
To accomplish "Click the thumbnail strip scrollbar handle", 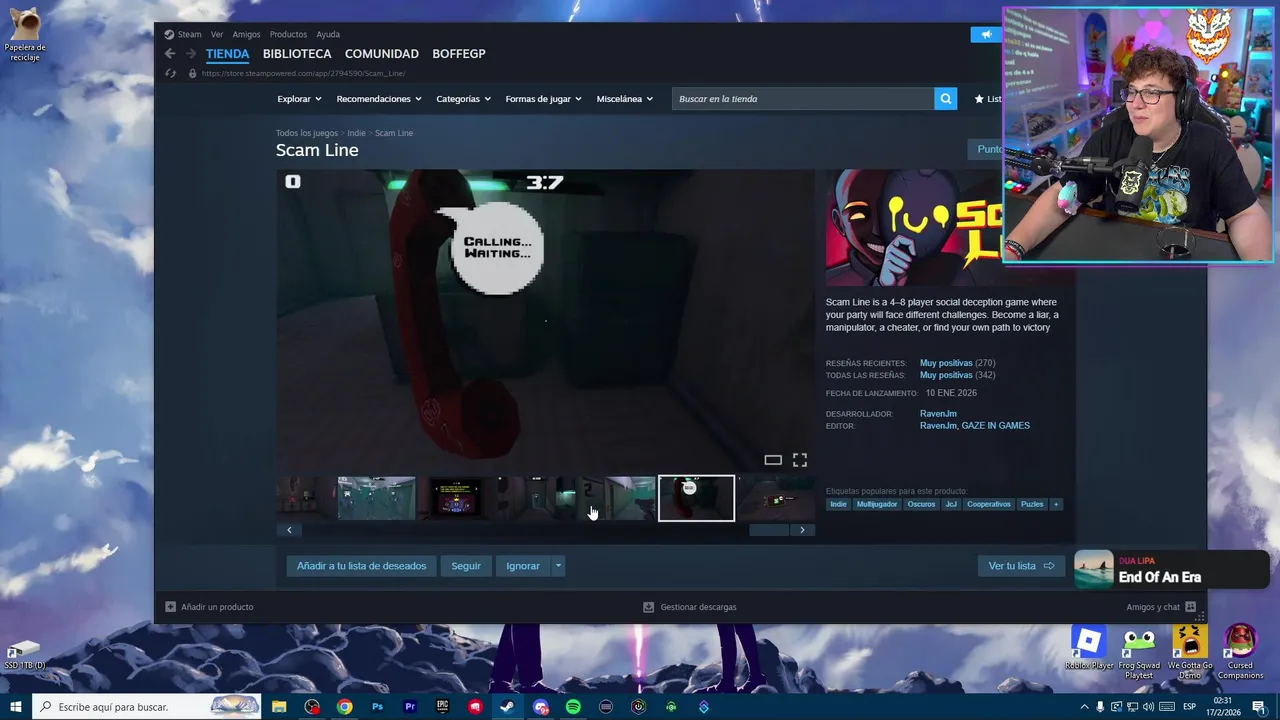I will pyautogui.click(x=769, y=530).
